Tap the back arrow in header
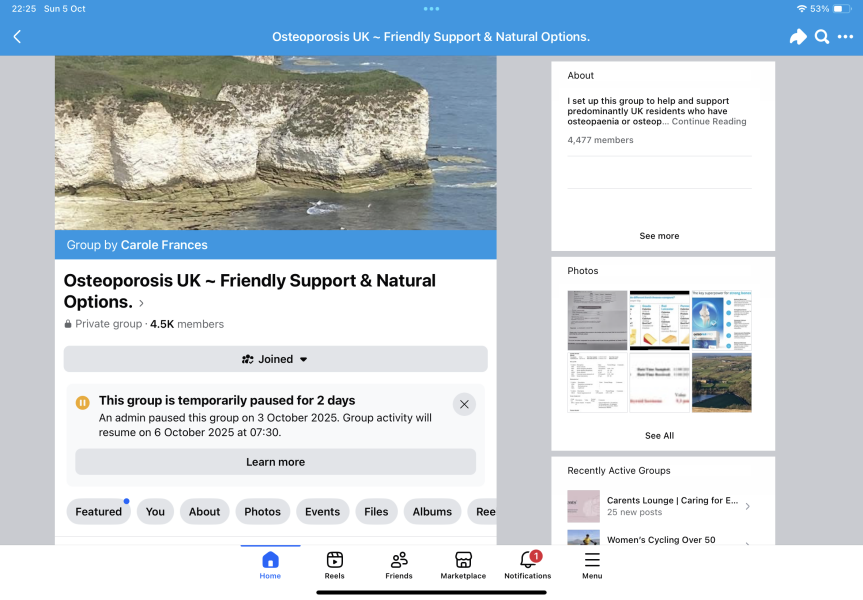863x600 pixels. [x=17, y=37]
